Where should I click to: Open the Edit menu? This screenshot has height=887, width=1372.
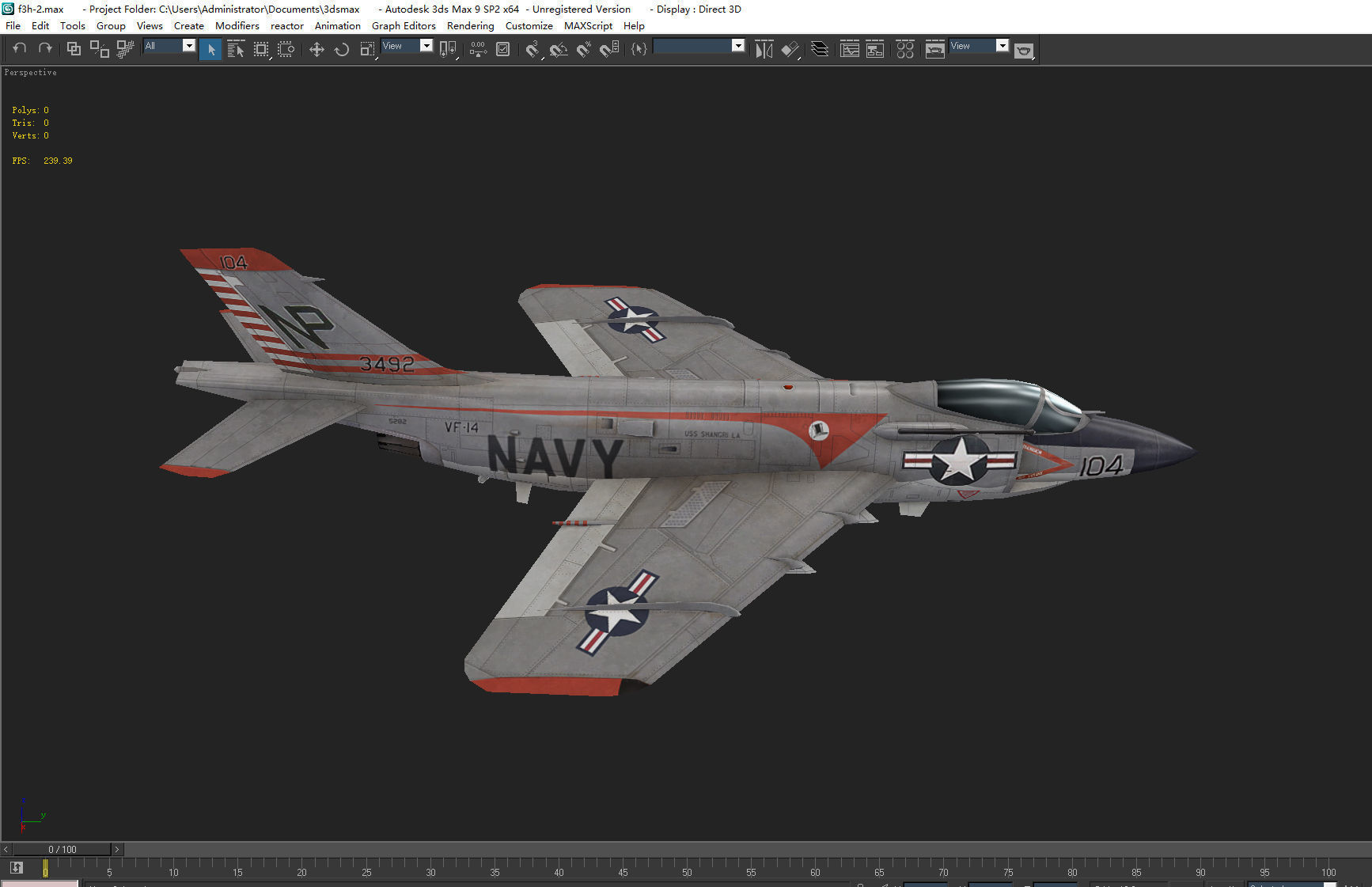(x=40, y=25)
